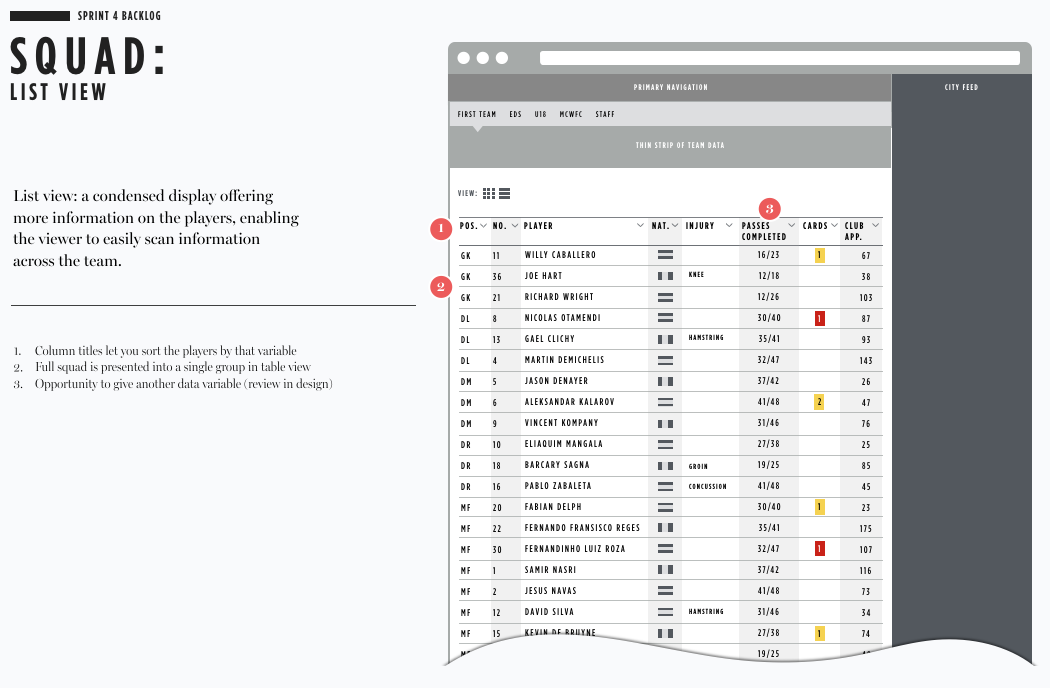Select player name DAVID SILVA
This screenshot has height=688, width=1050.
(x=549, y=612)
